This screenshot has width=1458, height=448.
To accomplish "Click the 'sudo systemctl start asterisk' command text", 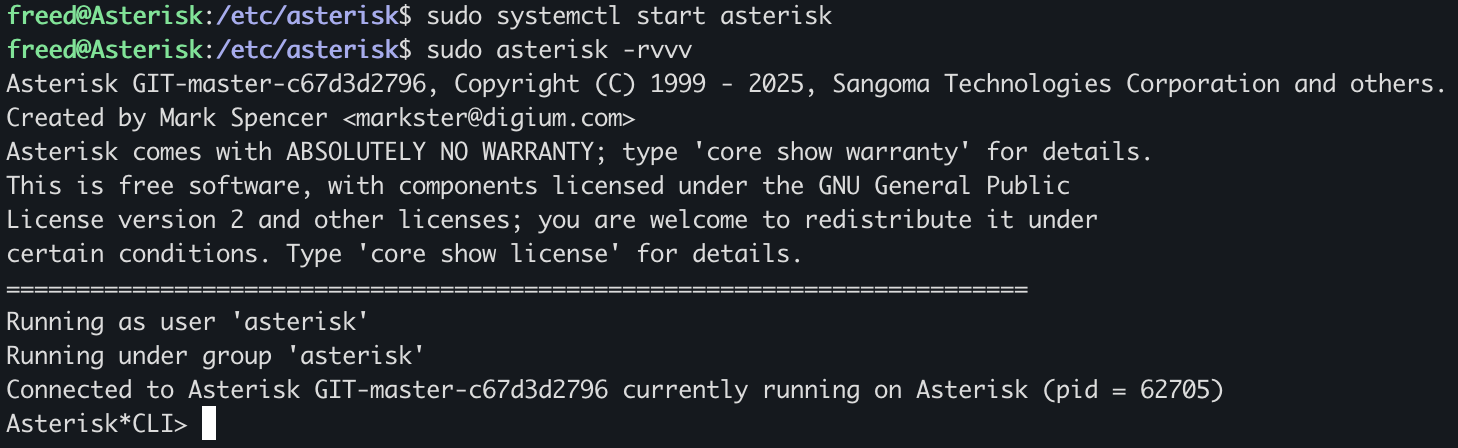I will 629,17.
